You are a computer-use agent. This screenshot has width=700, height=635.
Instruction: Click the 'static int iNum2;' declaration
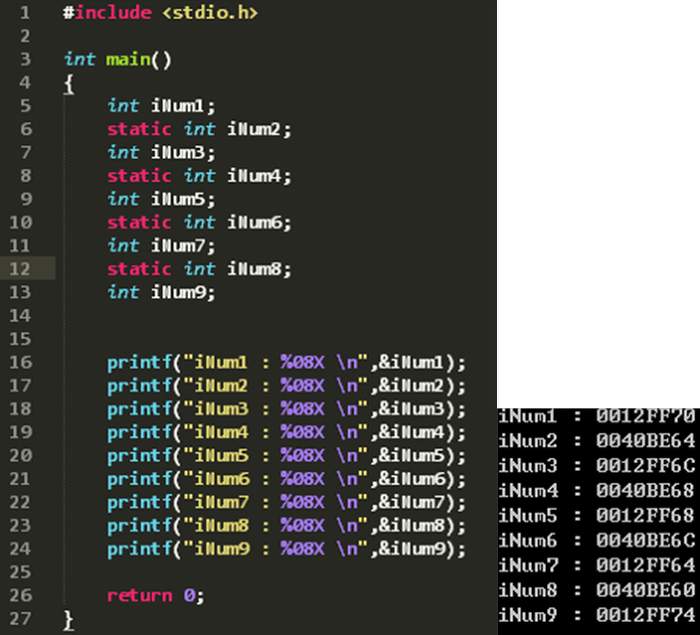point(199,129)
